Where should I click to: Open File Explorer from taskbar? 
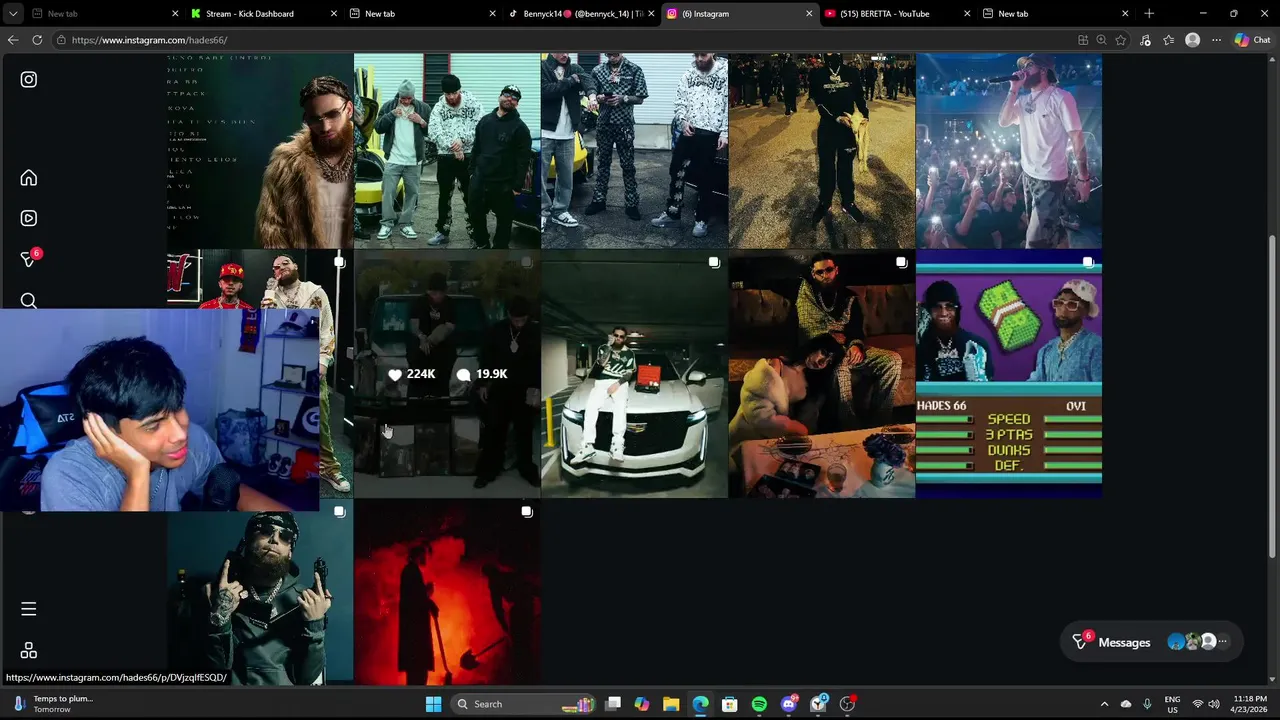click(x=671, y=704)
